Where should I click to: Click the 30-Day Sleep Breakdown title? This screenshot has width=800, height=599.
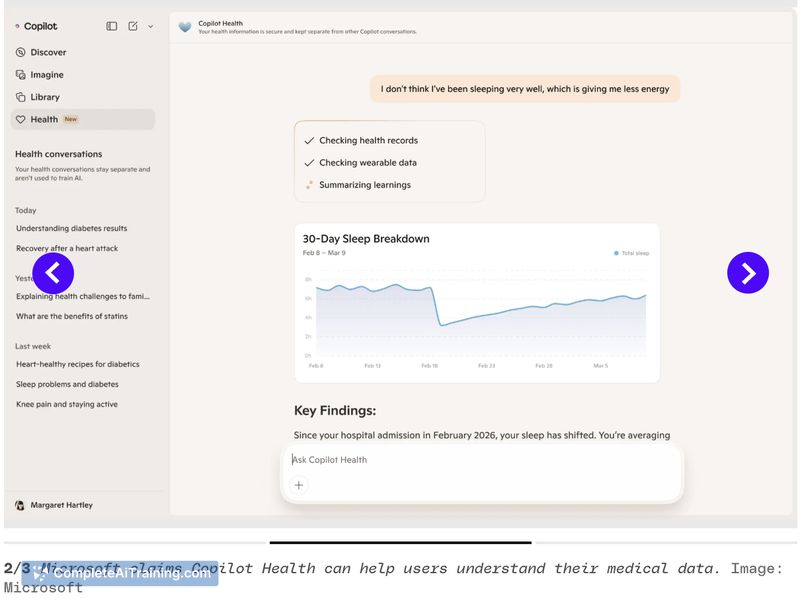[x=366, y=239]
